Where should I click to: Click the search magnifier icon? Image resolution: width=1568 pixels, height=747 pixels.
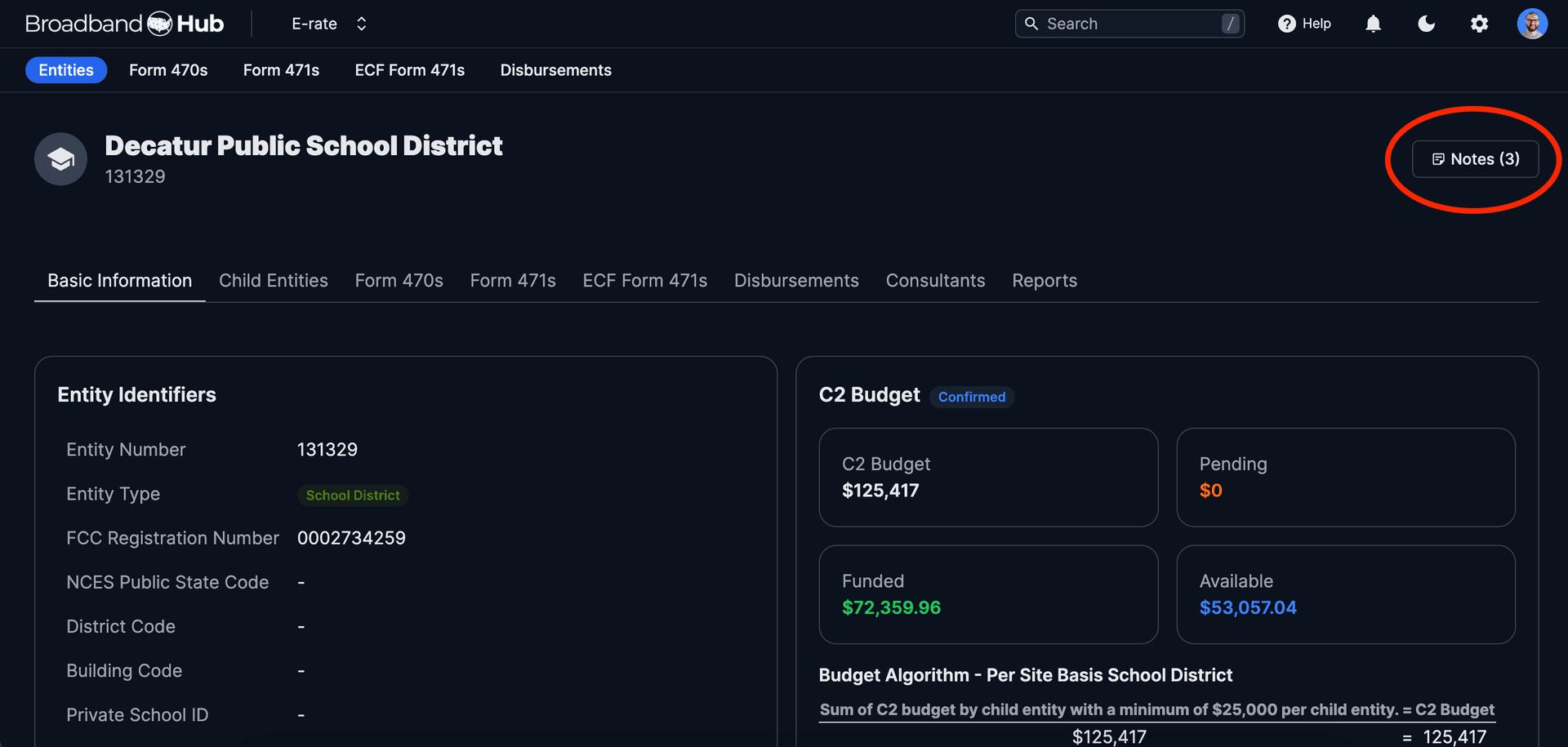(1031, 24)
